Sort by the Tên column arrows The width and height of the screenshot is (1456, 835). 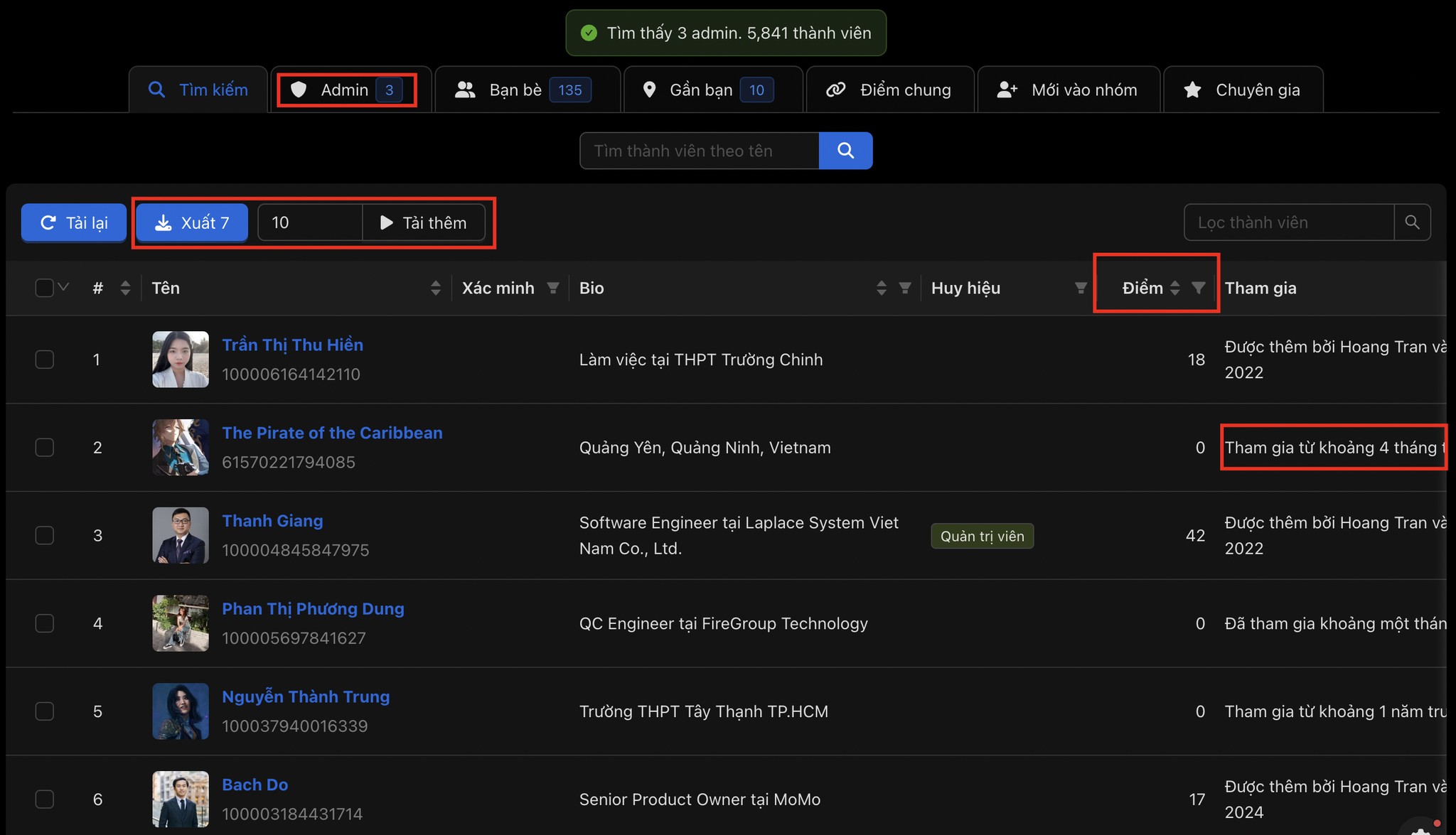tap(435, 288)
